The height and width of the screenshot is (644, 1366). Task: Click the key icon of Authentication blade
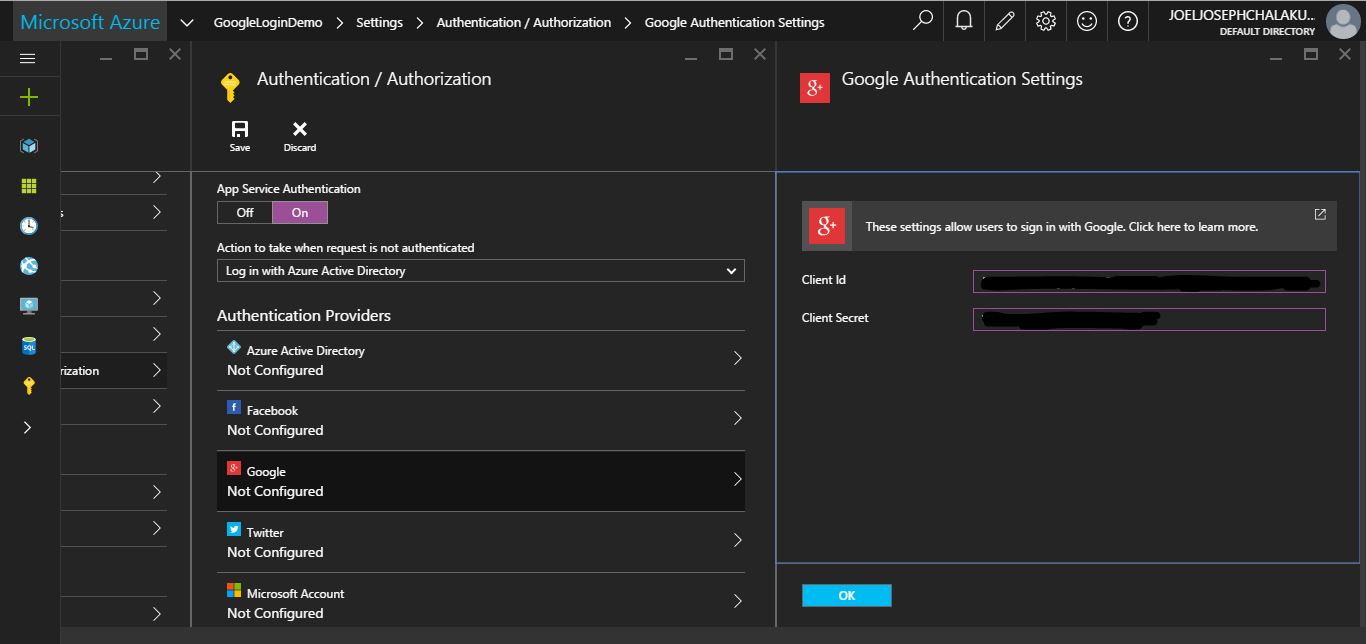230,87
